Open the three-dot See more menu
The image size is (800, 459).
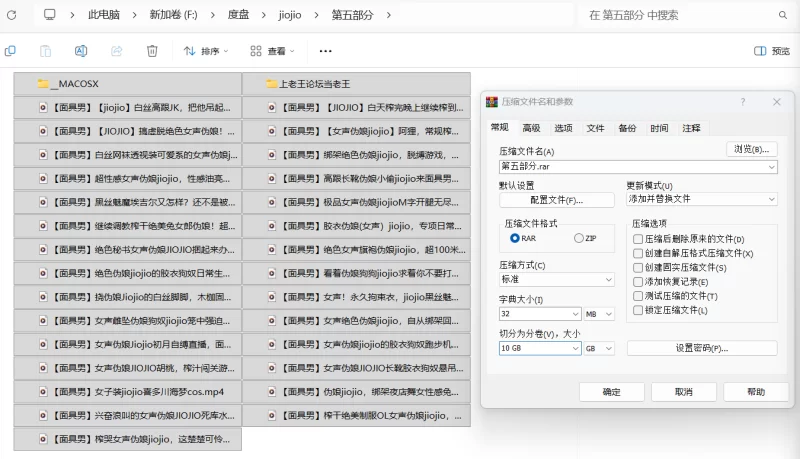point(325,50)
